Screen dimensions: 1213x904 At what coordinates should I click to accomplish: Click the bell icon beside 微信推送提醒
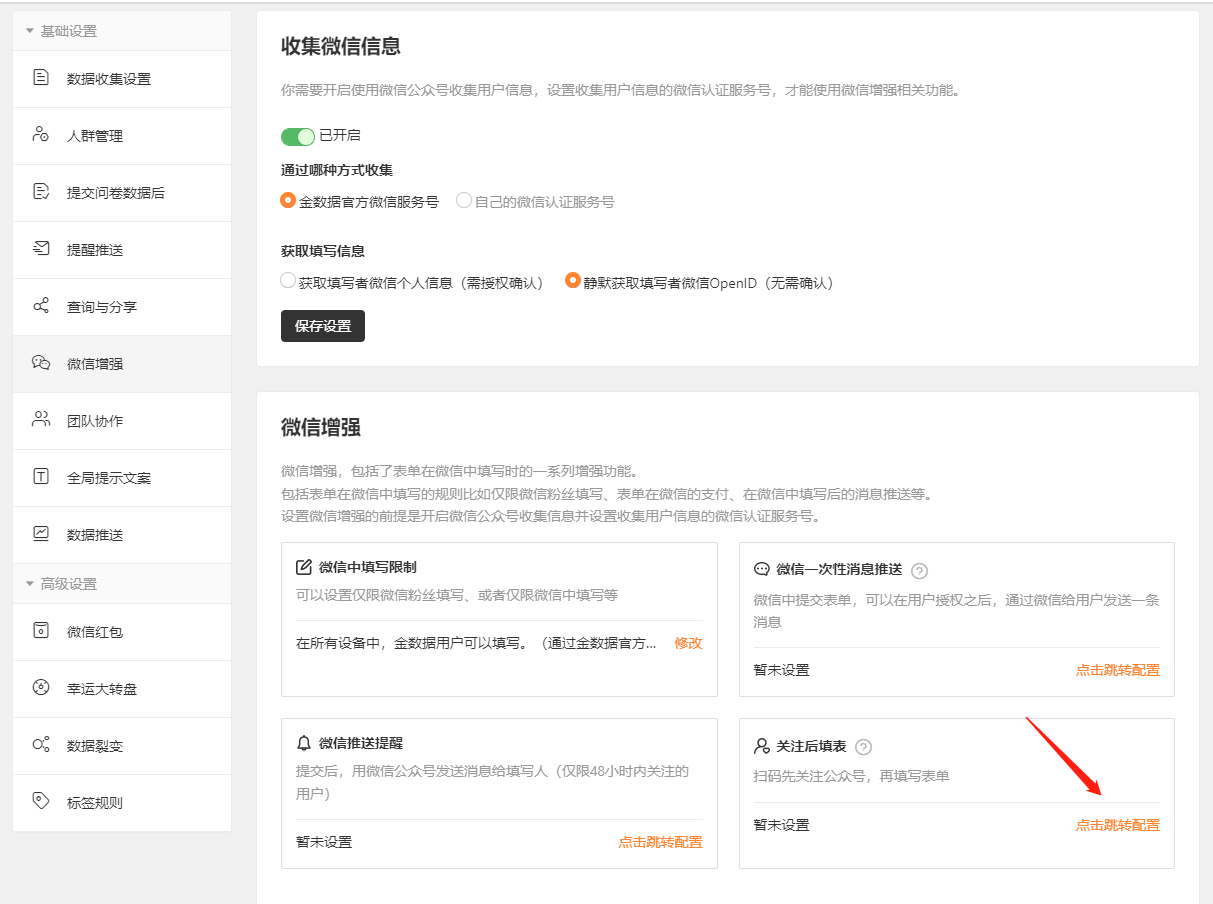coord(304,743)
